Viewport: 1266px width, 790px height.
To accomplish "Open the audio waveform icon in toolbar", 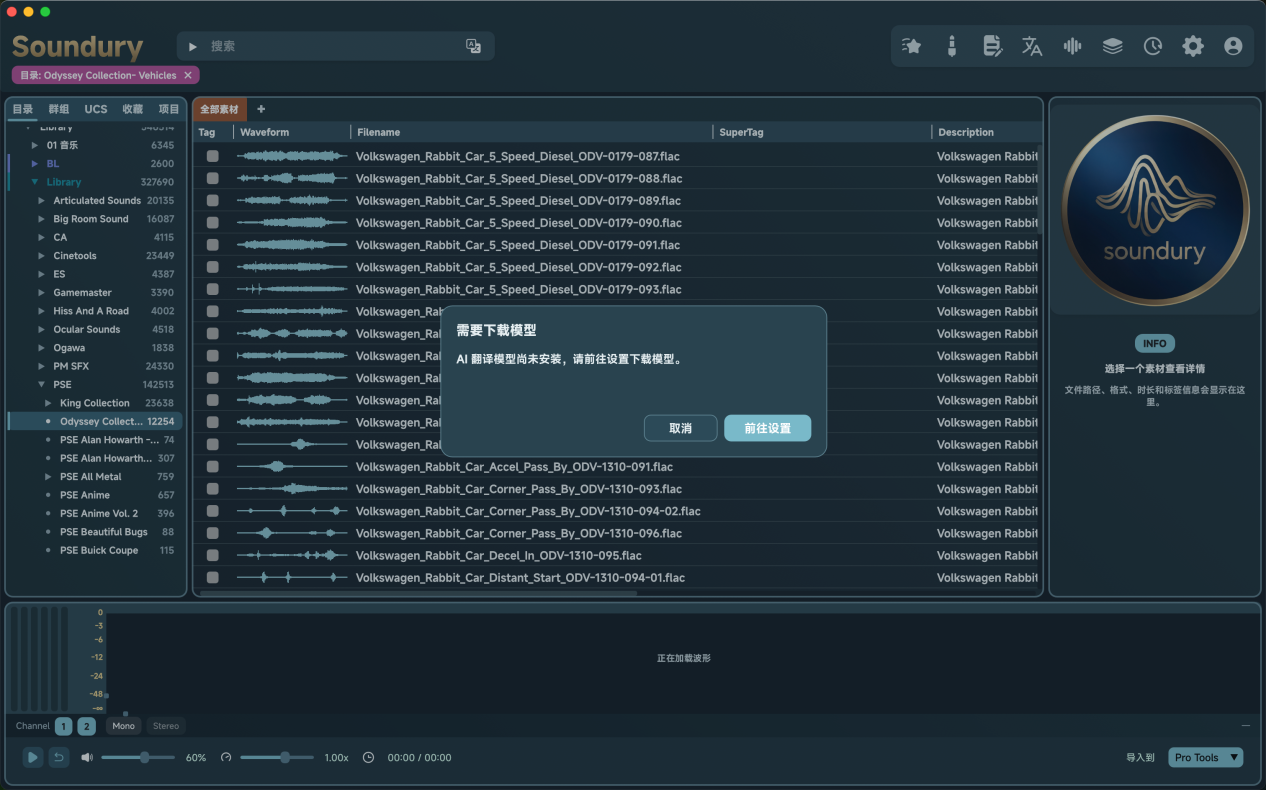I will pyautogui.click(x=1072, y=46).
